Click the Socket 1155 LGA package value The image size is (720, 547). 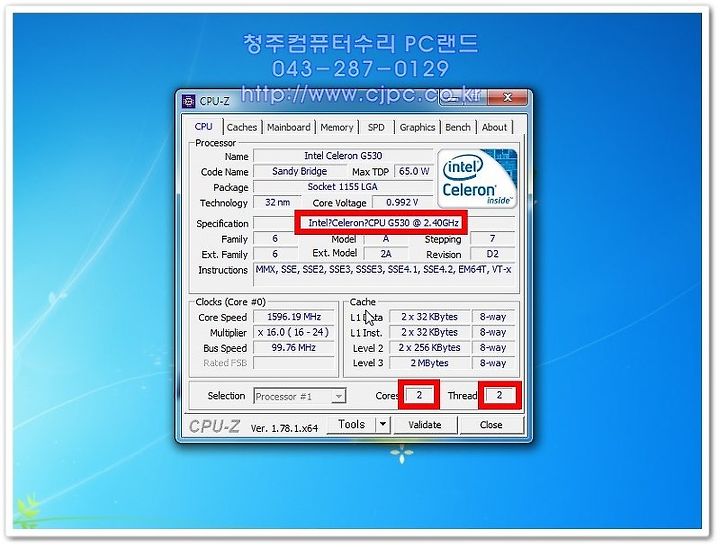[x=343, y=187]
